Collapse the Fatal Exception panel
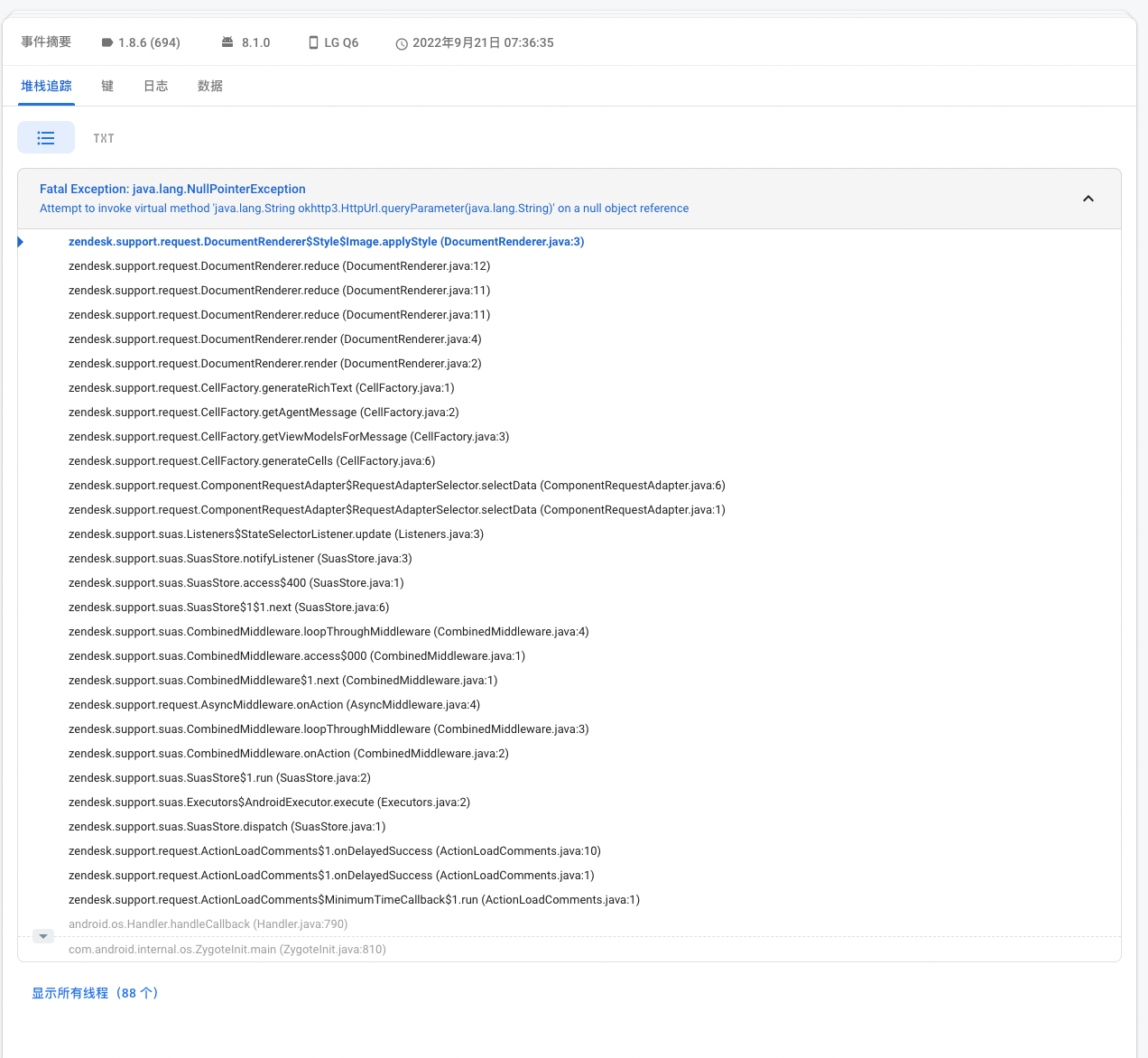Viewport: 1148px width, 1058px height. pyautogui.click(x=1088, y=199)
